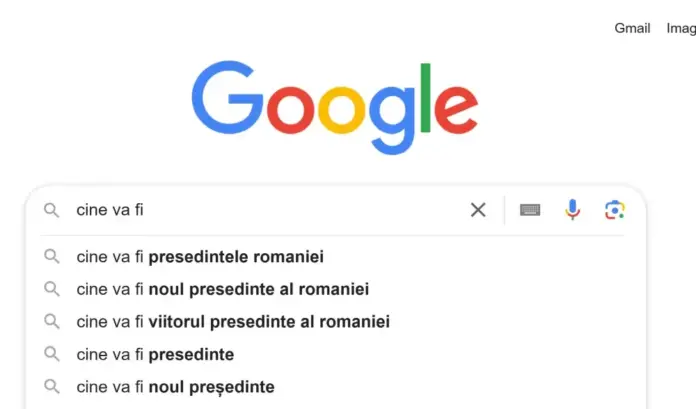Pick suggestion 'cine va fi viitorul presedinte al romaniei'
The image size is (696, 409).
[233, 322]
